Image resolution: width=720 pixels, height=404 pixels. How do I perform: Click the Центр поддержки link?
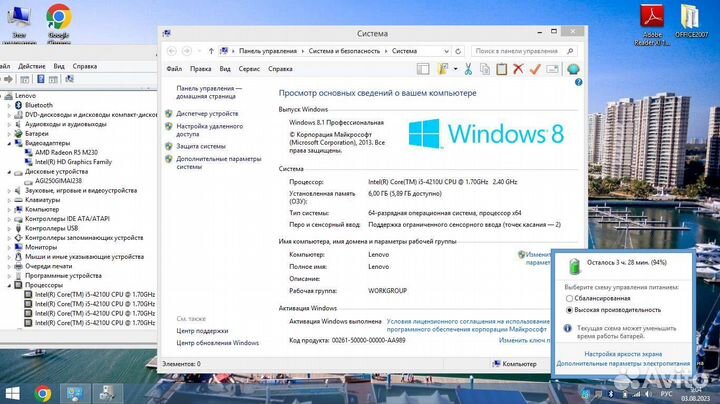[x=202, y=331]
